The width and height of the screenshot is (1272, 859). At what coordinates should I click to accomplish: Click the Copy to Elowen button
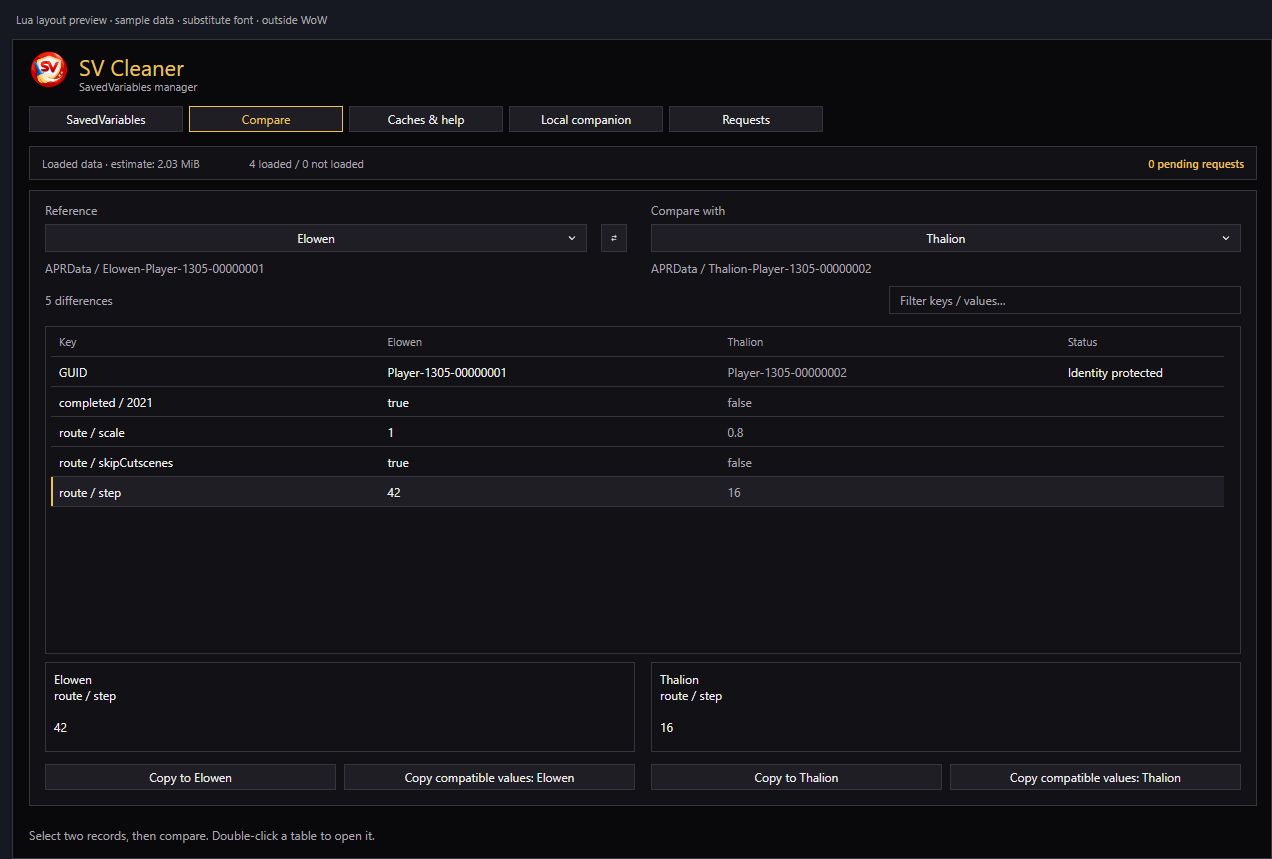point(190,777)
